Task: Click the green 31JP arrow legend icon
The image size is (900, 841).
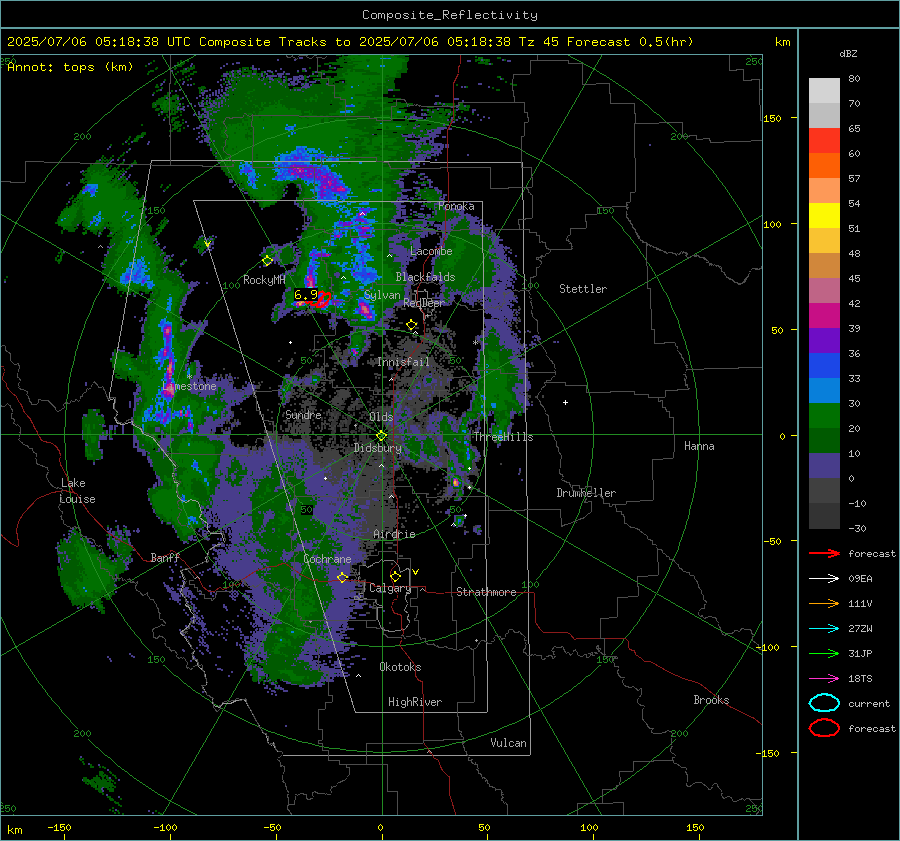Action: click(x=824, y=653)
